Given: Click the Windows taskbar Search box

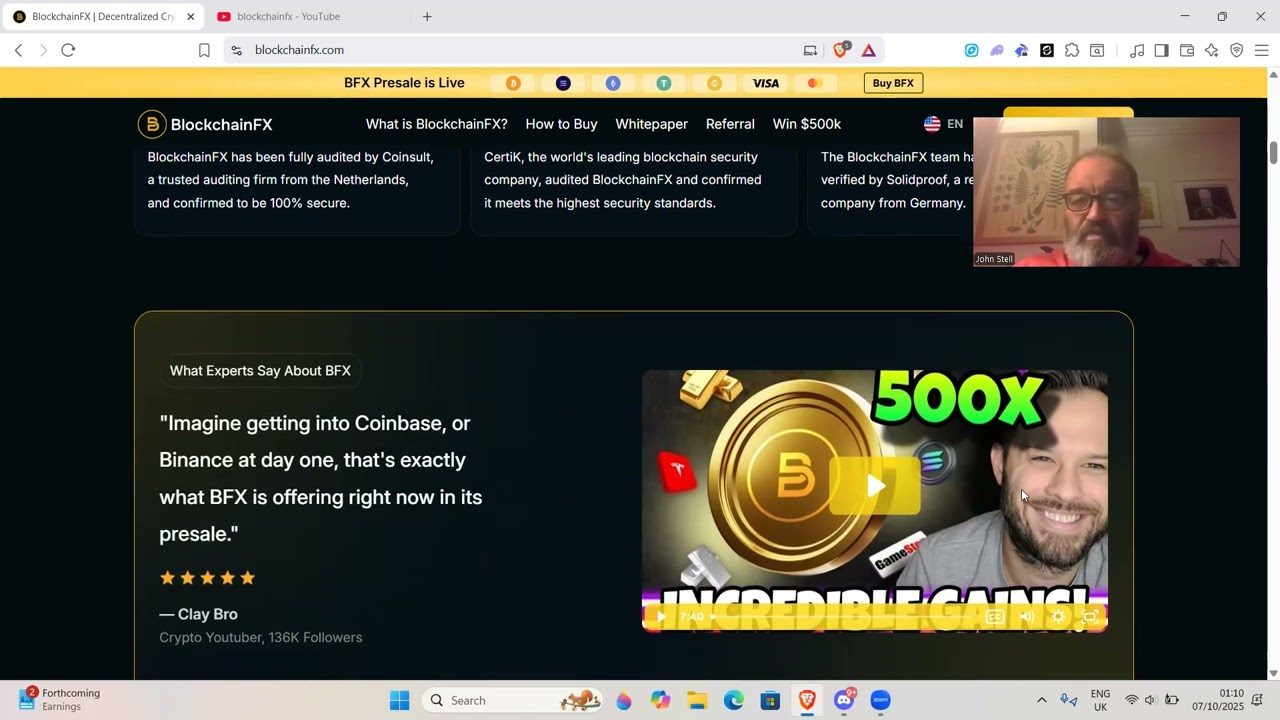Looking at the screenshot, I should point(513,700).
